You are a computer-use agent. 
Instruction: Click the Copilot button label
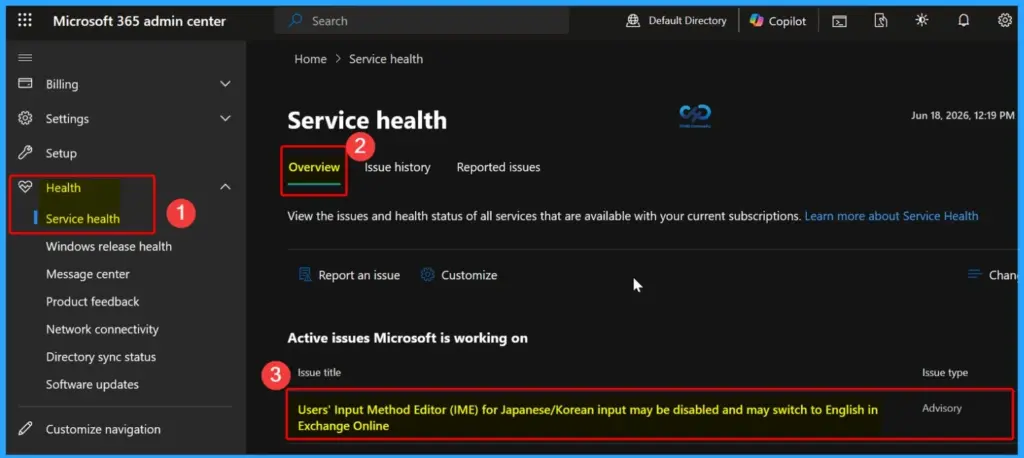tap(787, 21)
